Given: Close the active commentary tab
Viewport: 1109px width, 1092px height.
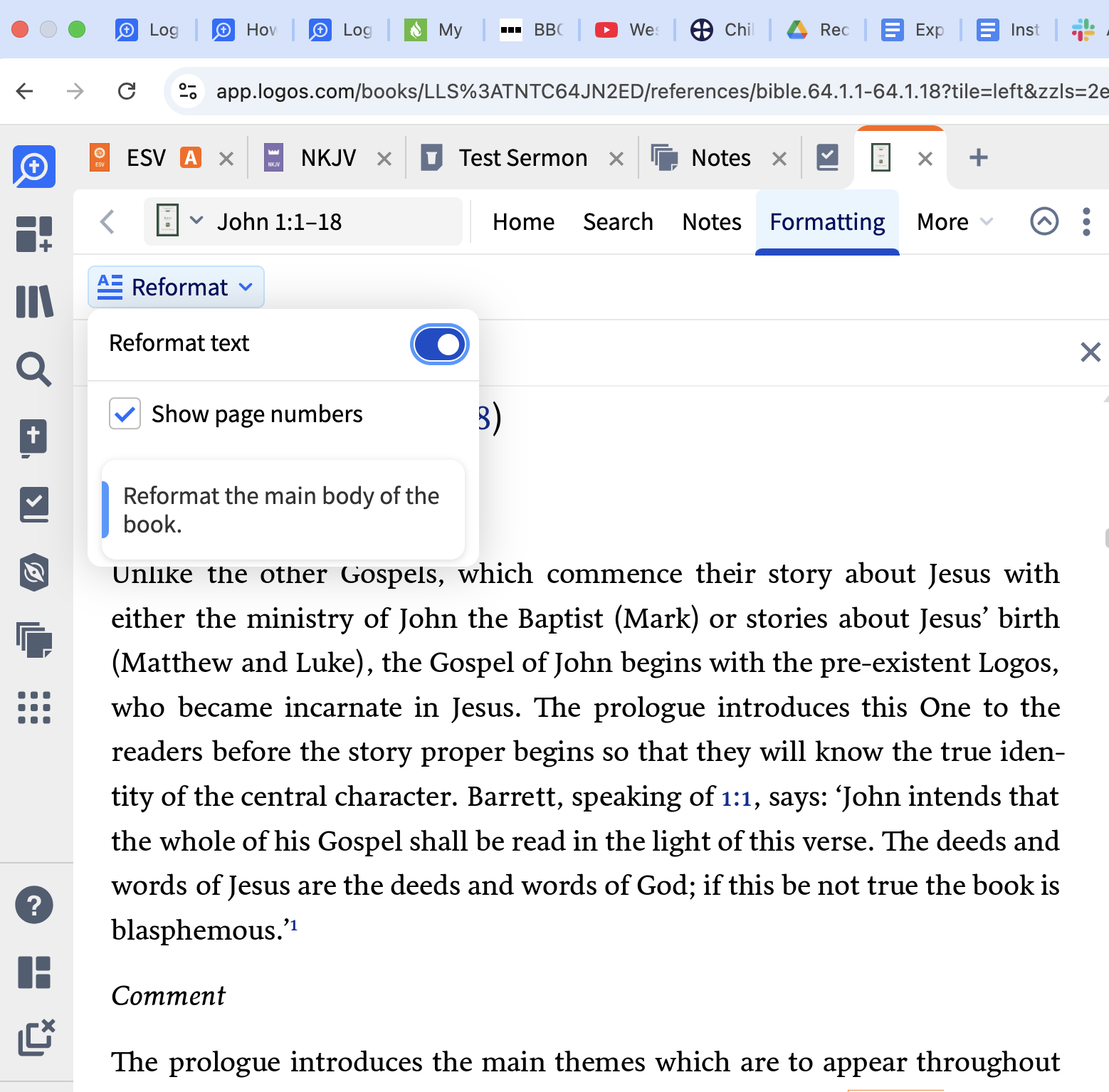Looking at the screenshot, I should (925, 159).
